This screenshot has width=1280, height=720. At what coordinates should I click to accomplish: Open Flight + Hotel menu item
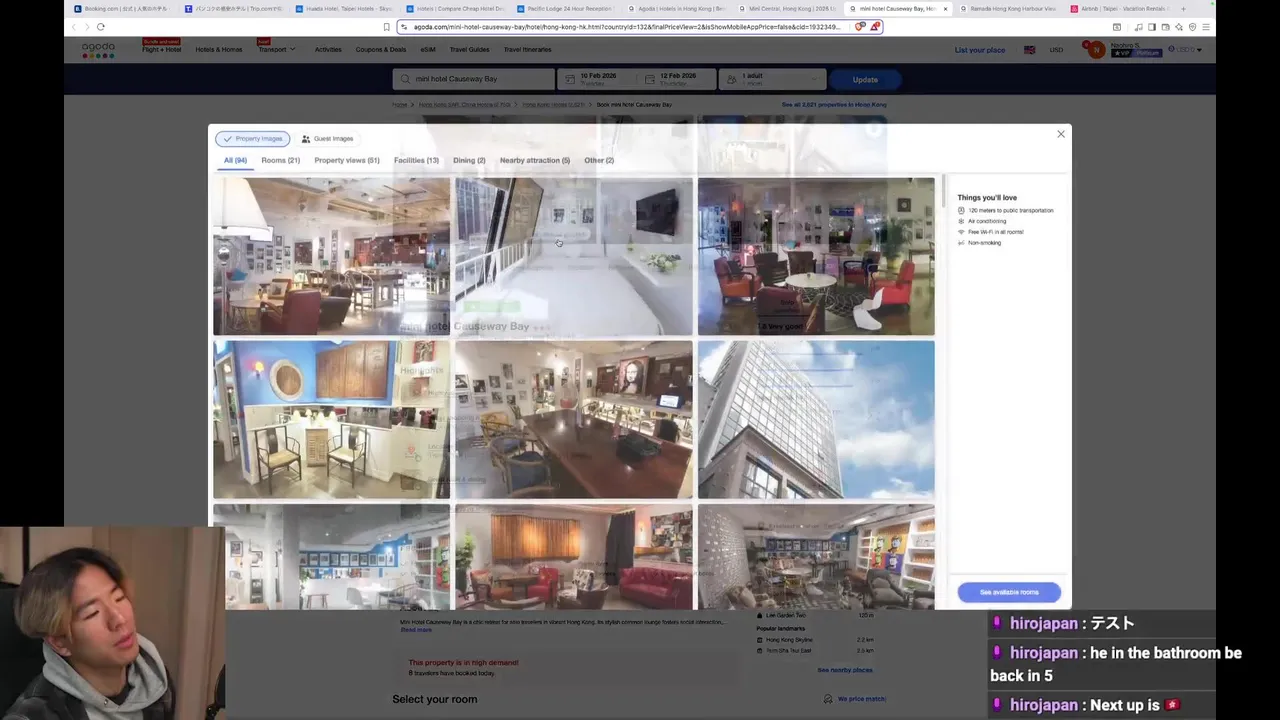pyautogui.click(x=161, y=49)
